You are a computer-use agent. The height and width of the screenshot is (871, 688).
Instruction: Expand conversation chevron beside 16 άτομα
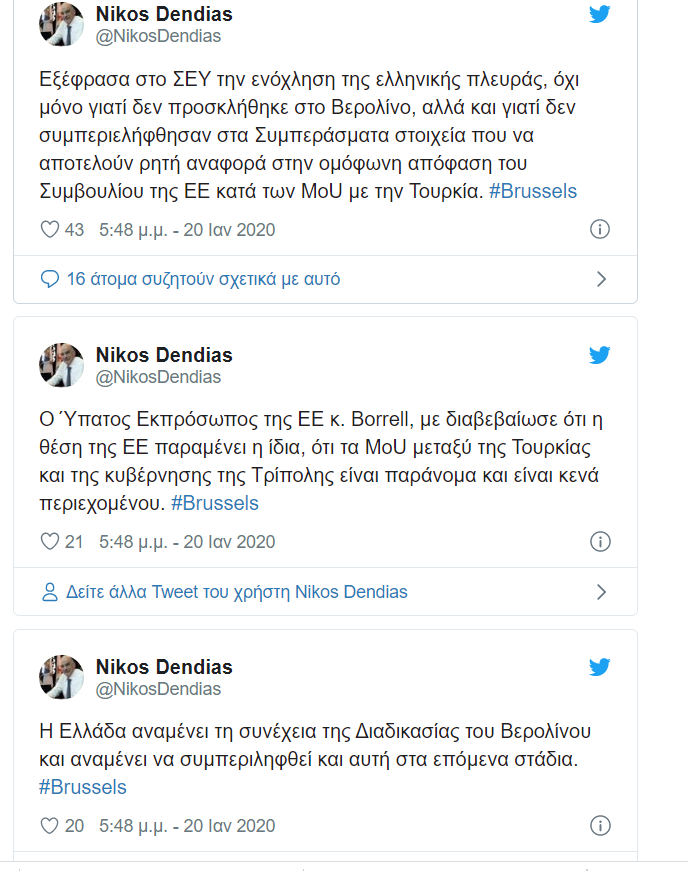[601, 279]
